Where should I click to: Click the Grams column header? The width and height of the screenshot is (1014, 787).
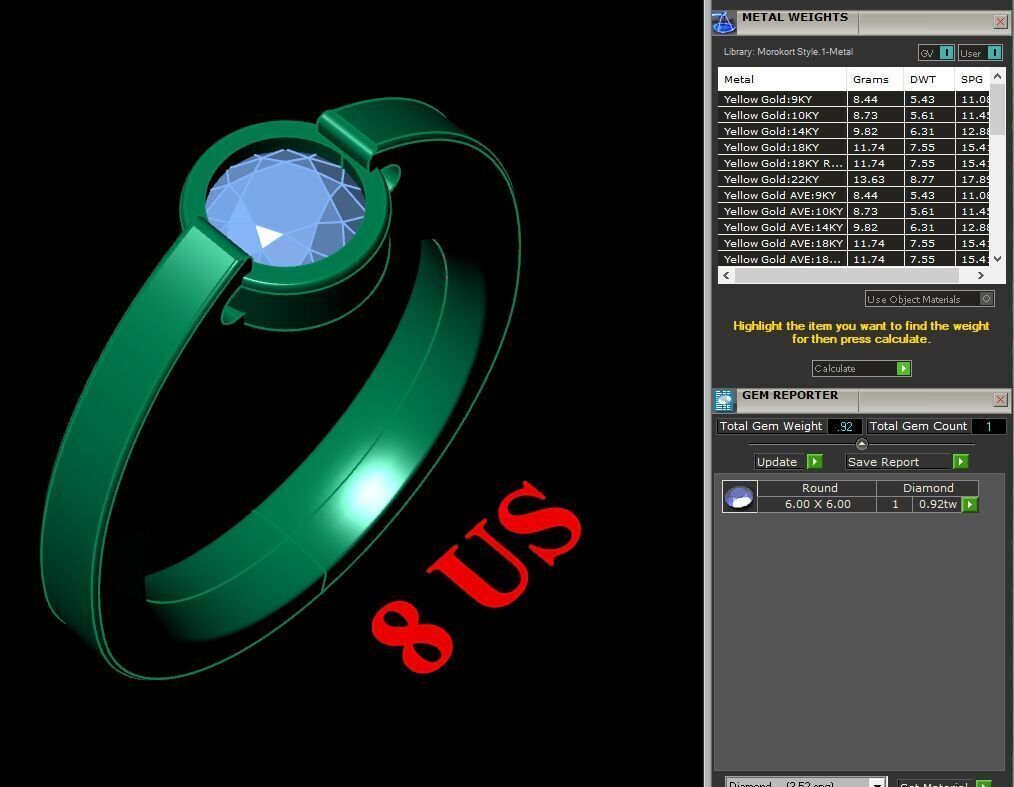pyautogui.click(x=875, y=80)
